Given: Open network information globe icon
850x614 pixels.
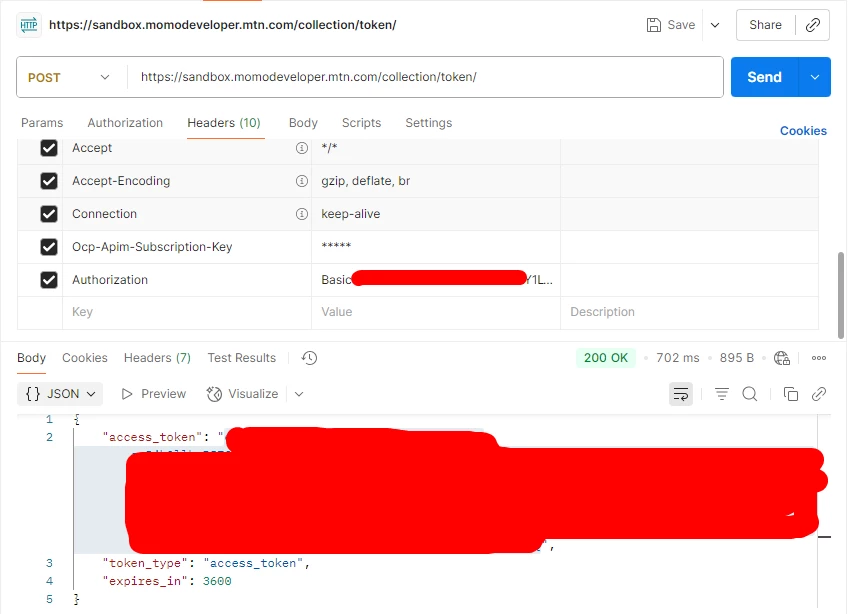Looking at the screenshot, I should pyautogui.click(x=782, y=358).
